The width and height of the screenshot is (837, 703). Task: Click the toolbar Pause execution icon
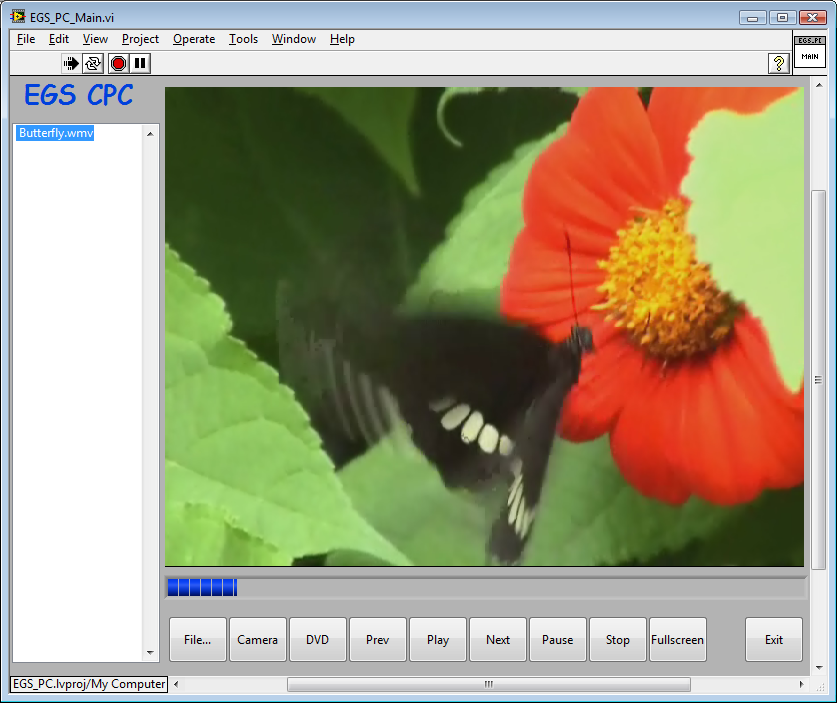(x=140, y=64)
